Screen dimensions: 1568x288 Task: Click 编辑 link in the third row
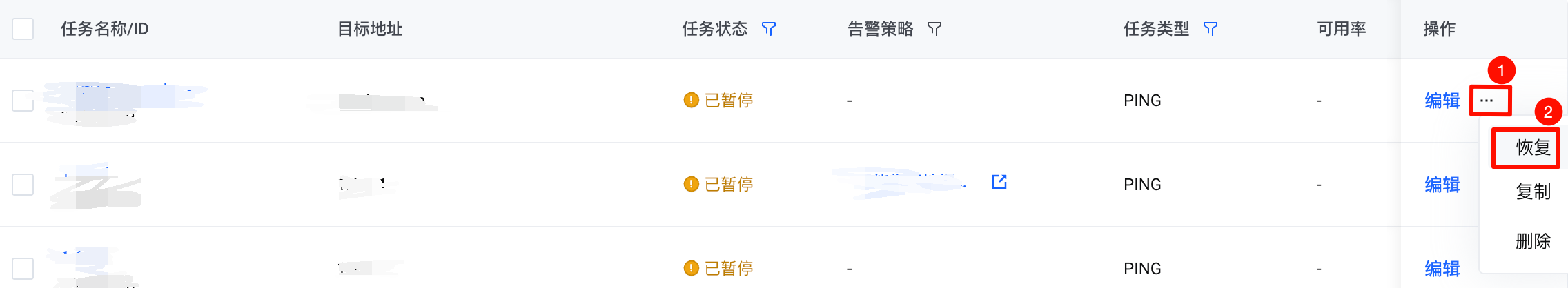(x=1442, y=269)
